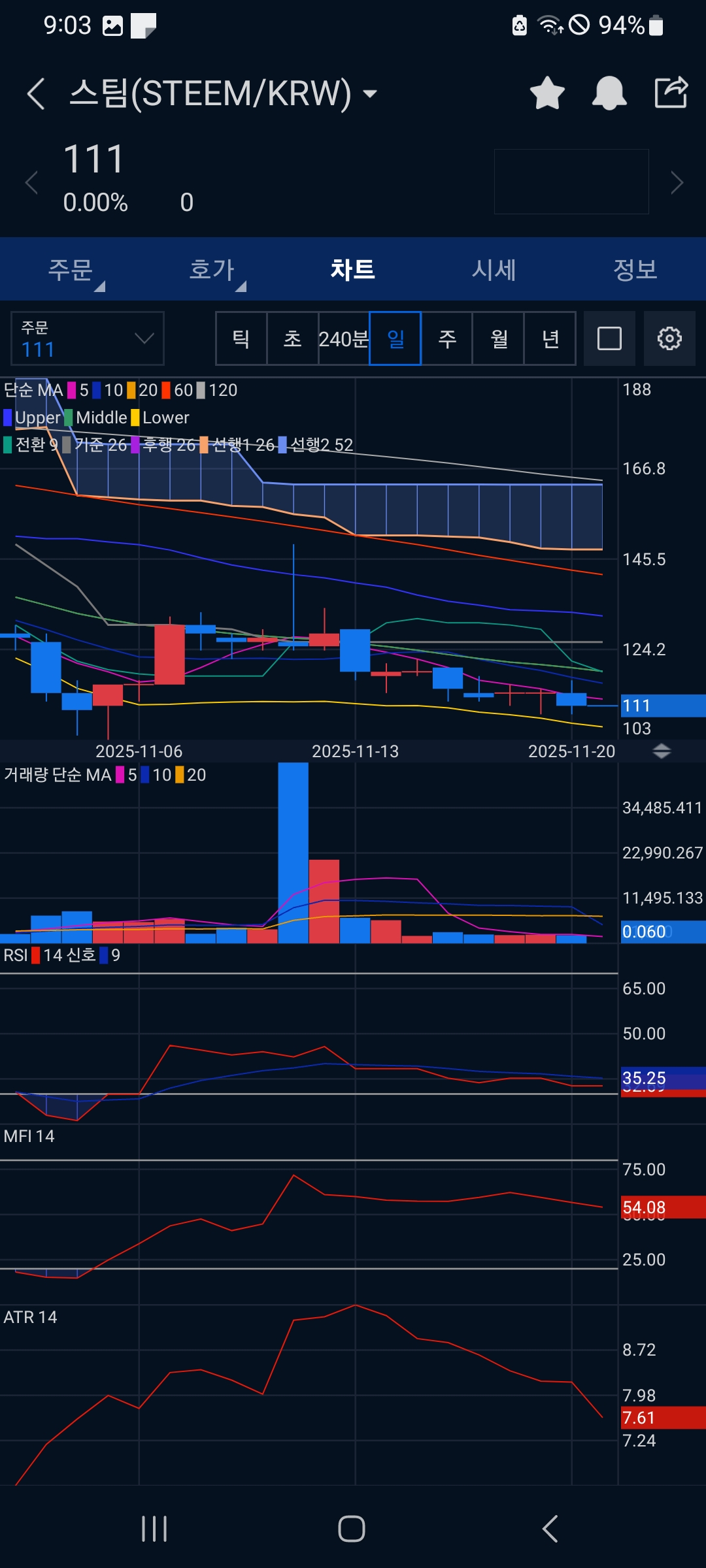
Task: Select the 차트 tab
Action: 353,269
